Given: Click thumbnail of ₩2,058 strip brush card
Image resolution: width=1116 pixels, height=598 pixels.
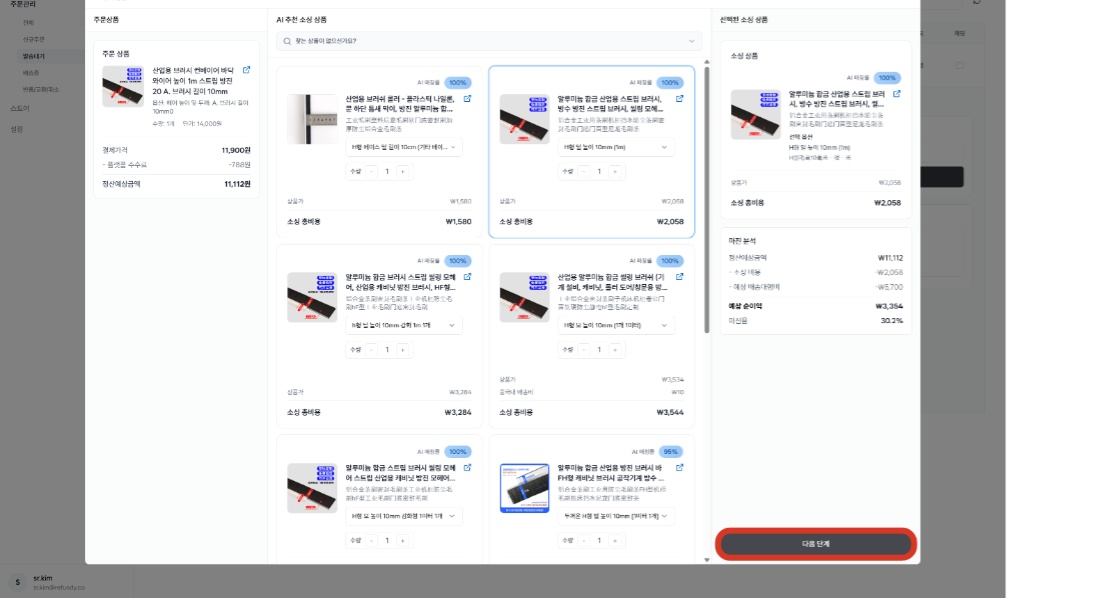Looking at the screenshot, I should [x=524, y=120].
